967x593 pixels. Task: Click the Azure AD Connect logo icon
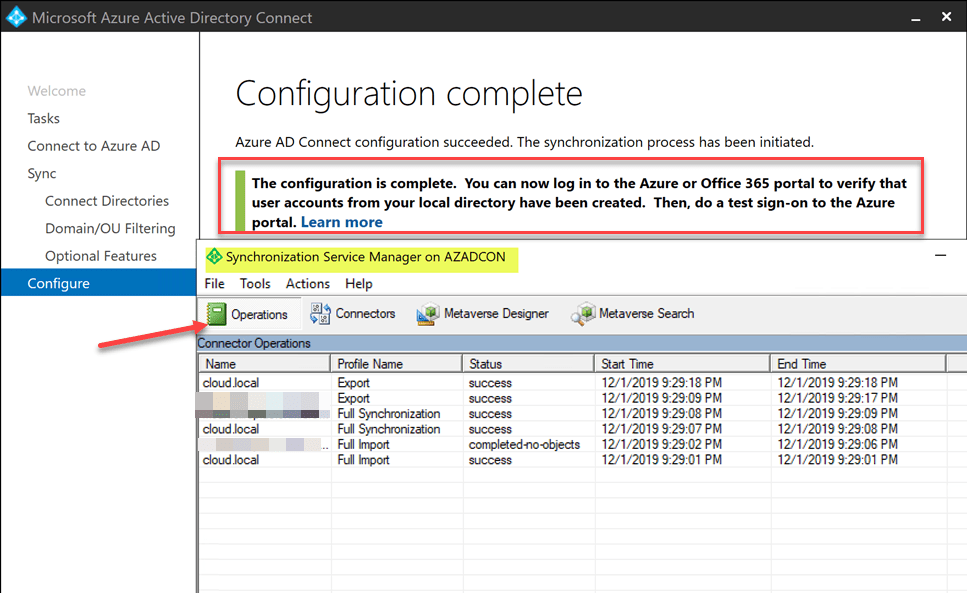(x=16, y=17)
